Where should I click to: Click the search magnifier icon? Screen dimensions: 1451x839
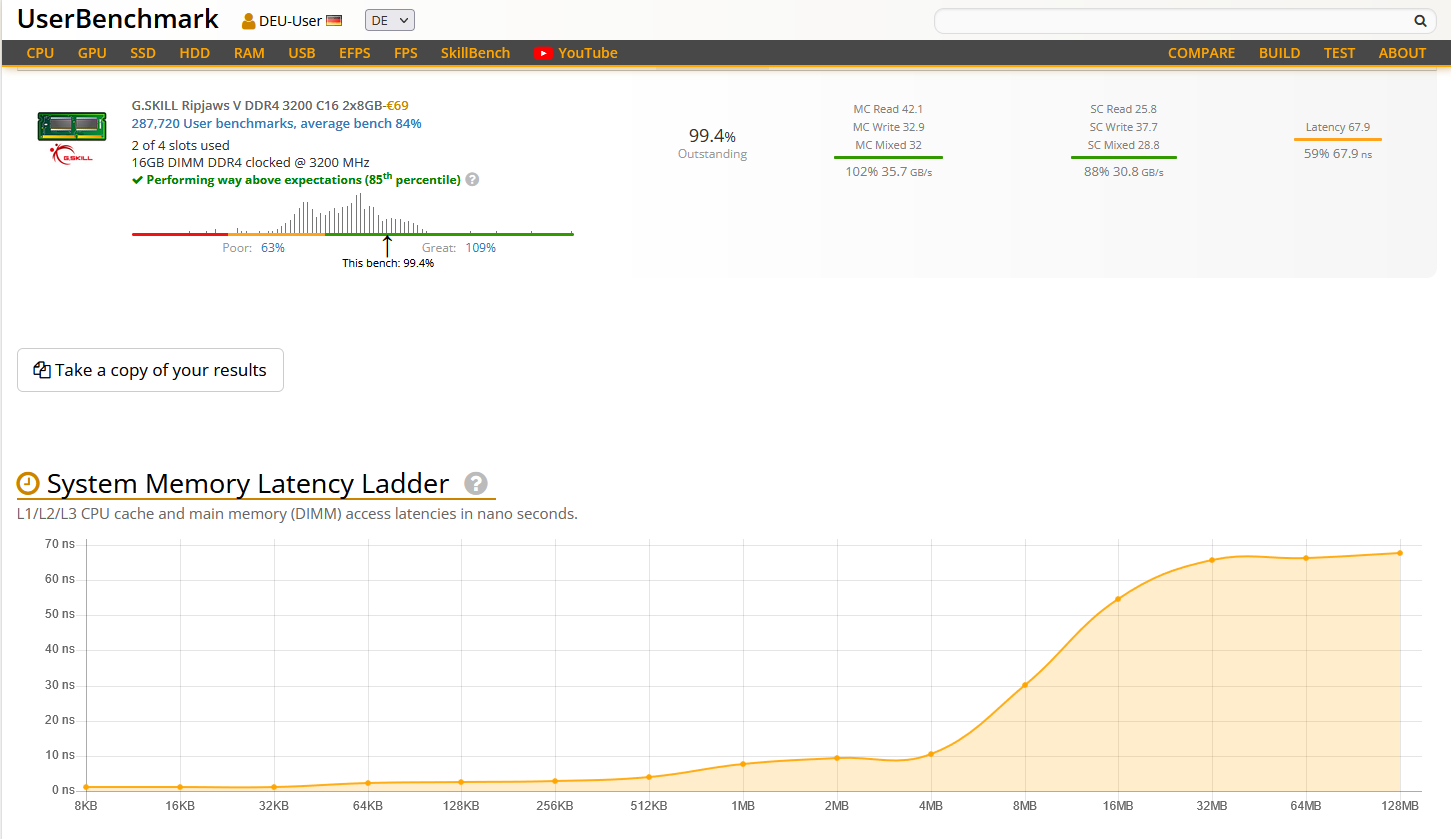click(x=1420, y=21)
